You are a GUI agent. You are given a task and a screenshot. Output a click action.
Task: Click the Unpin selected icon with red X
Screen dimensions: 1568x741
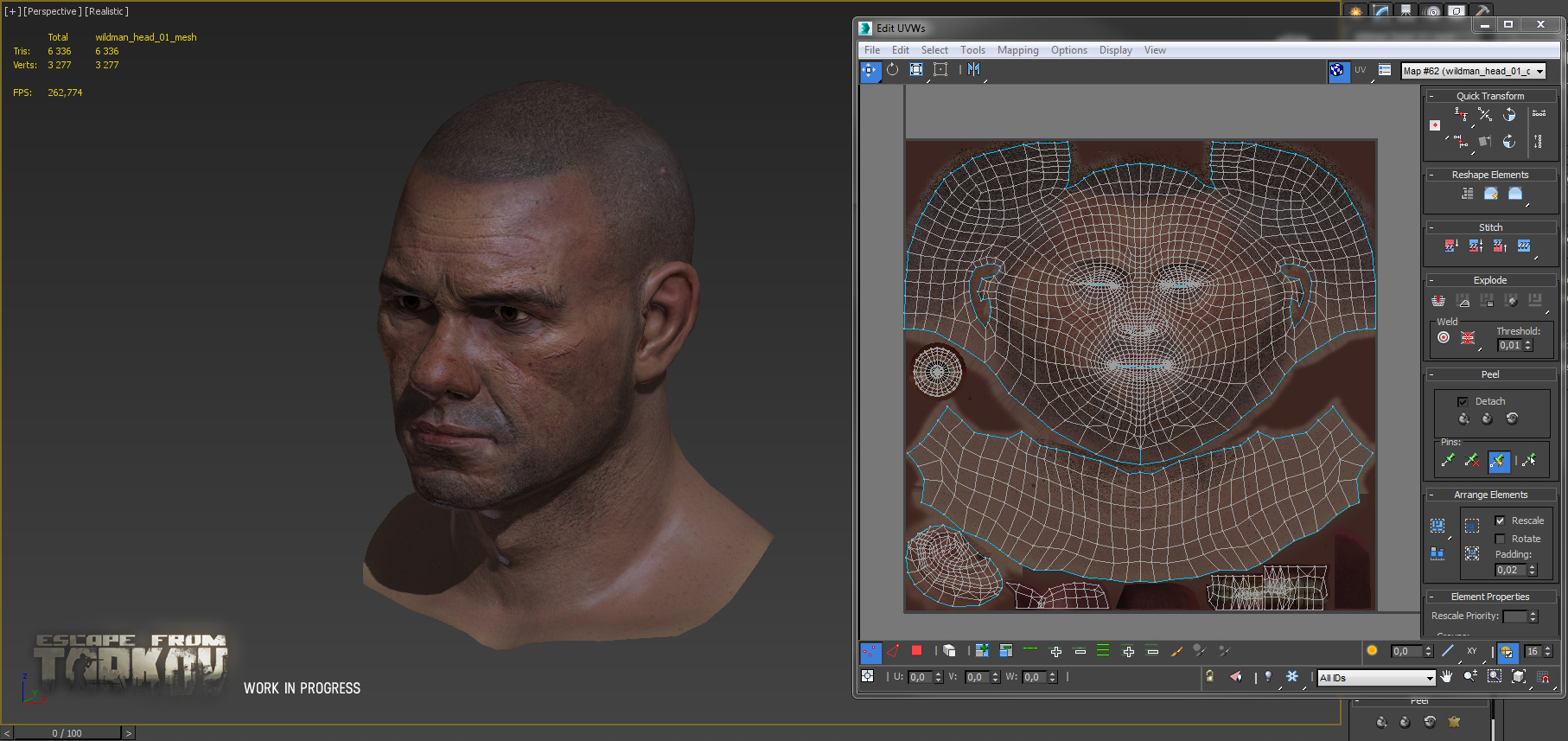1472,460
